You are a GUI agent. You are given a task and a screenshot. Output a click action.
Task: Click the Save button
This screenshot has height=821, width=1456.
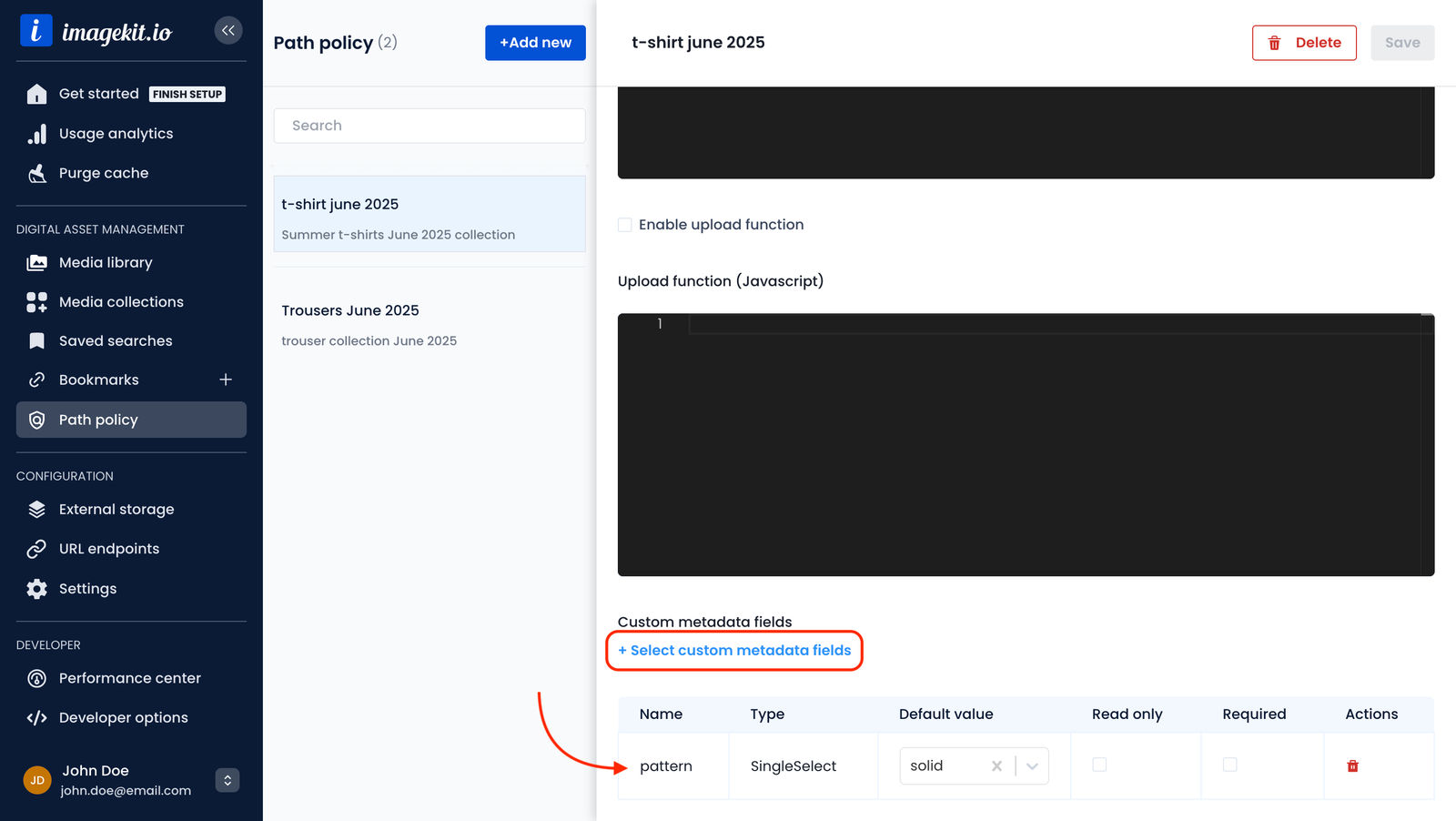1402,43
